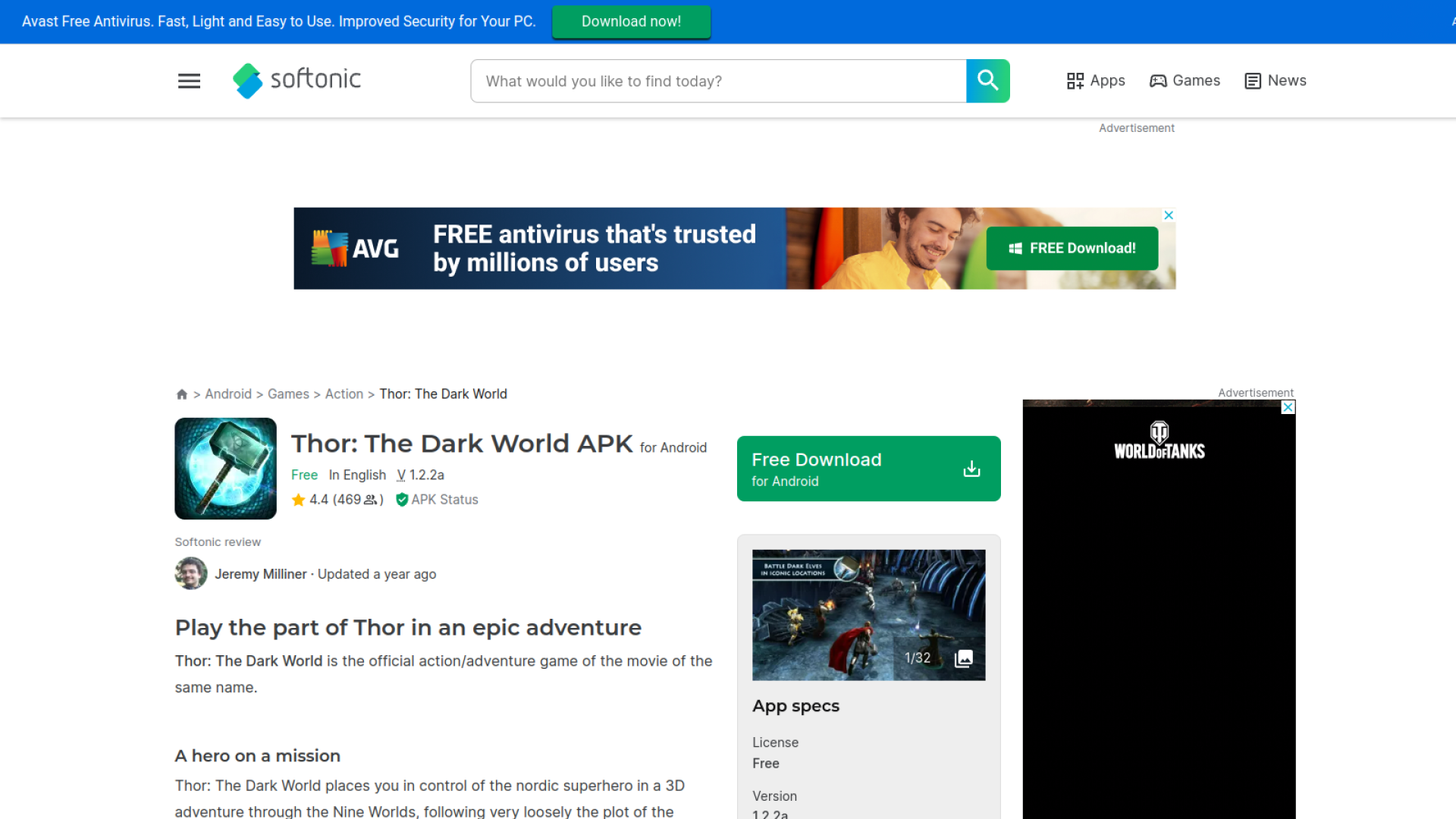
Task: Click the APK Status shield icon
Action: point(402,500)
